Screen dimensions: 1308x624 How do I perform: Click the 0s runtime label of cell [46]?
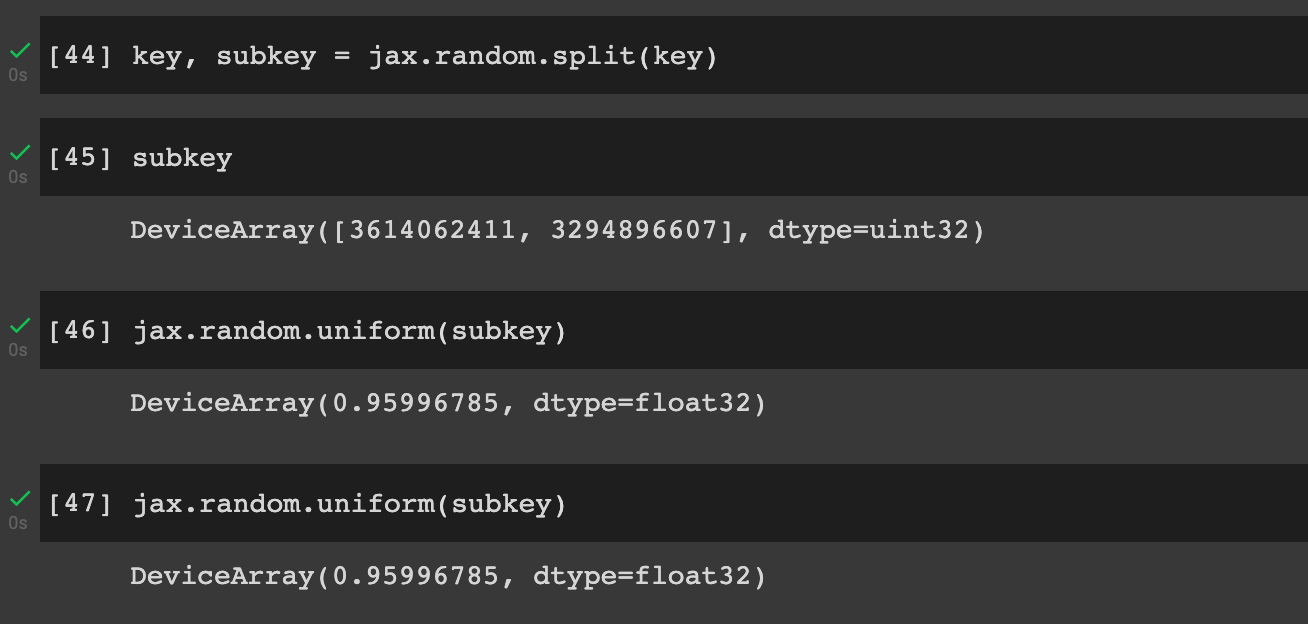pos(18,350)
